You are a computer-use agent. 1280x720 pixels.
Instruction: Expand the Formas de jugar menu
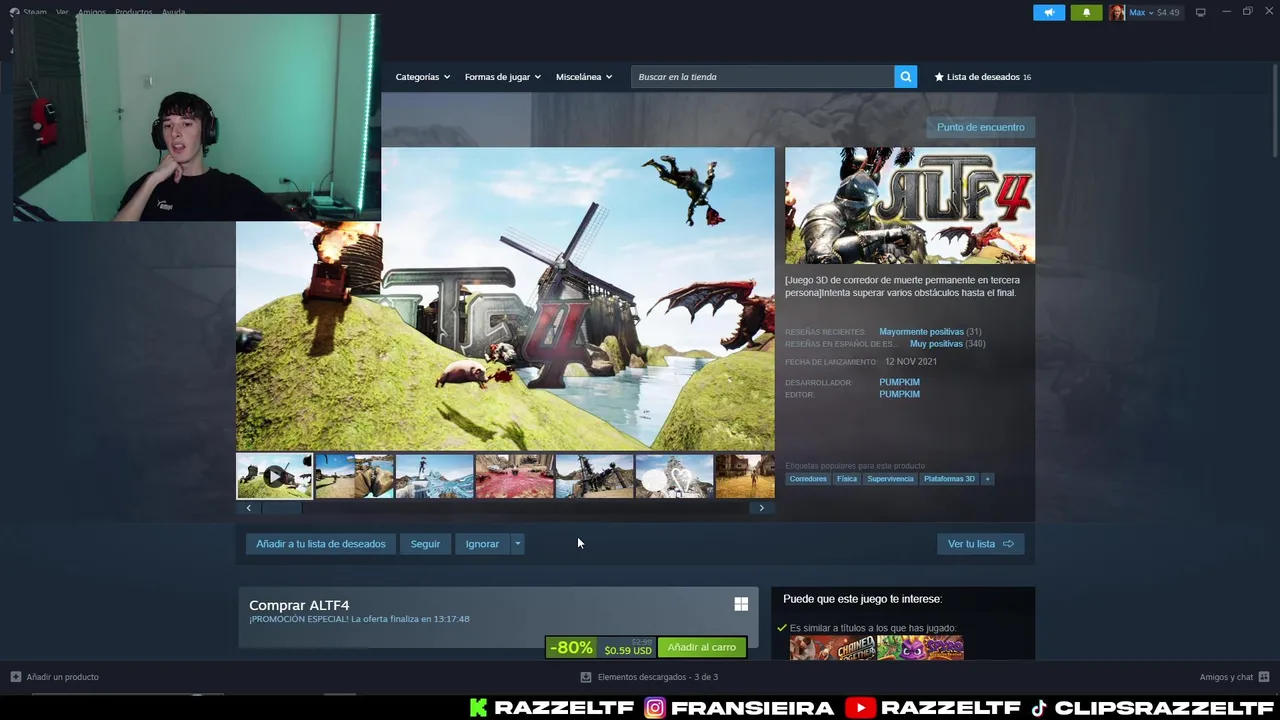[502, 77]
